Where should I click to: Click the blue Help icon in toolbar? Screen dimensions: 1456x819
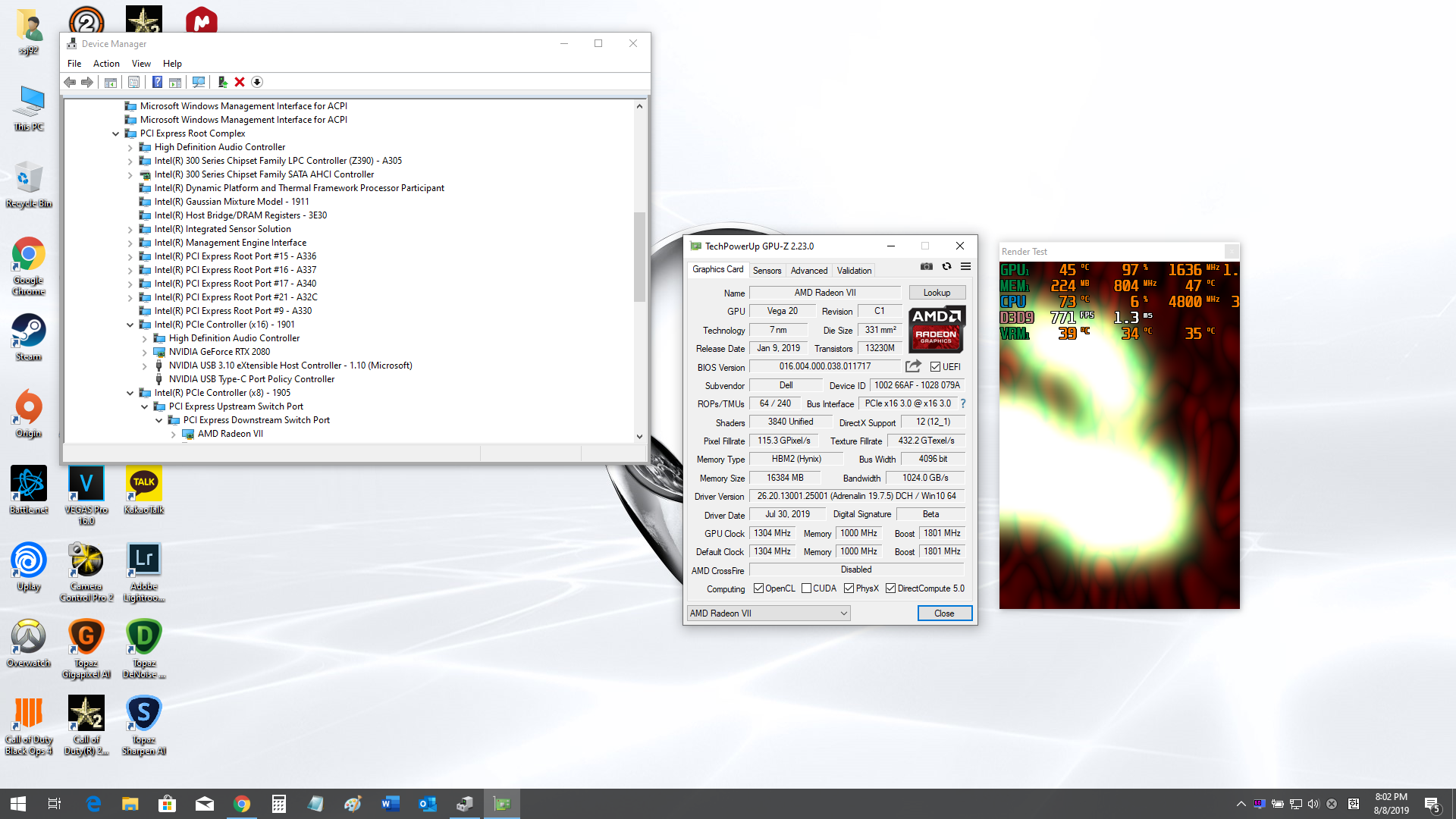click(157, 82)
